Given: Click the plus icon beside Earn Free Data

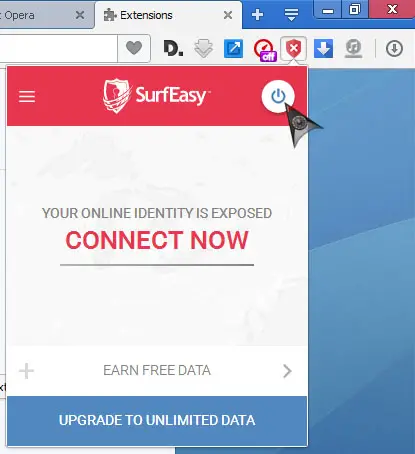Looking at the screenshot, I should click(27, 371).
